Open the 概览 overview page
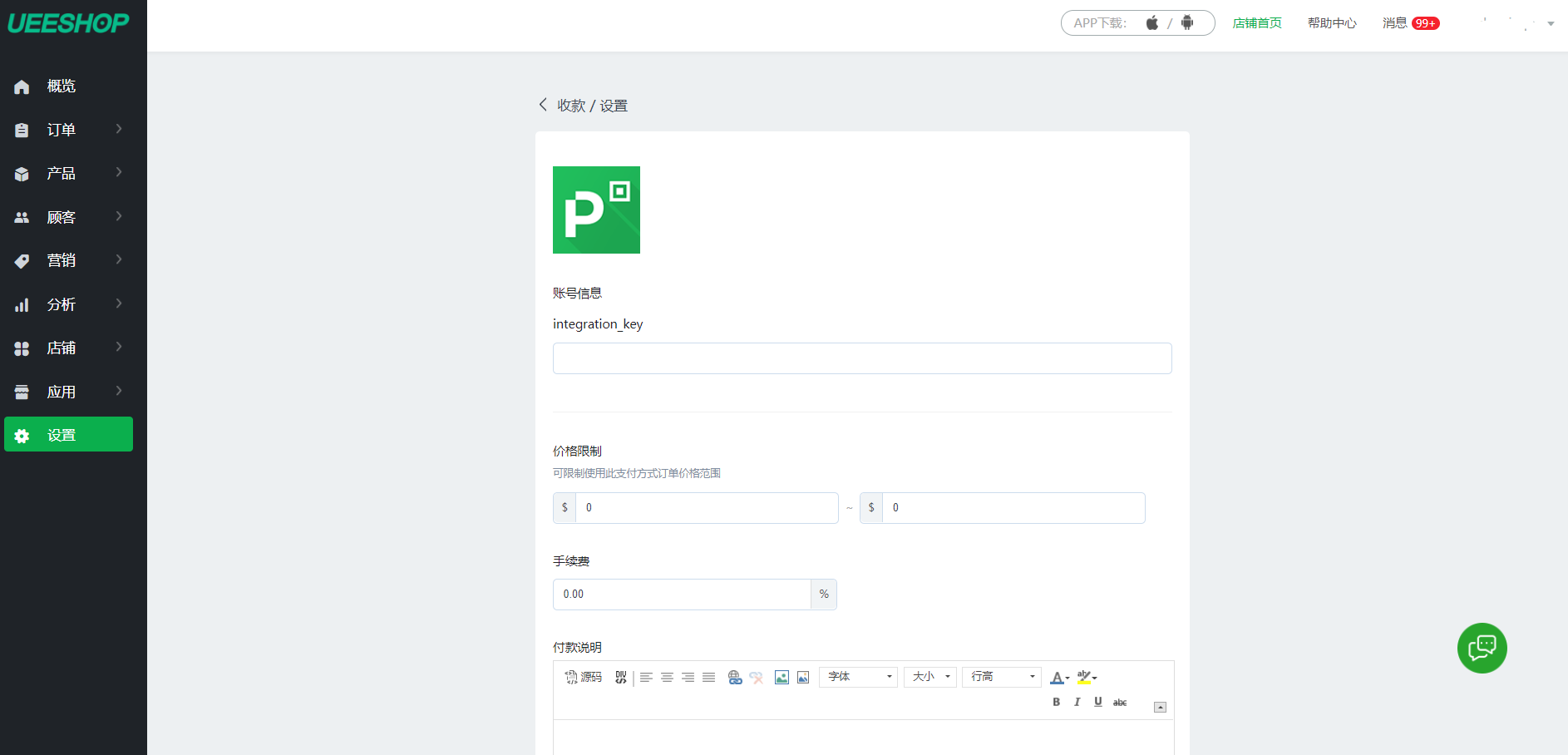The height and width of the screenshot is (755, 1568). (x=68, y=86)
